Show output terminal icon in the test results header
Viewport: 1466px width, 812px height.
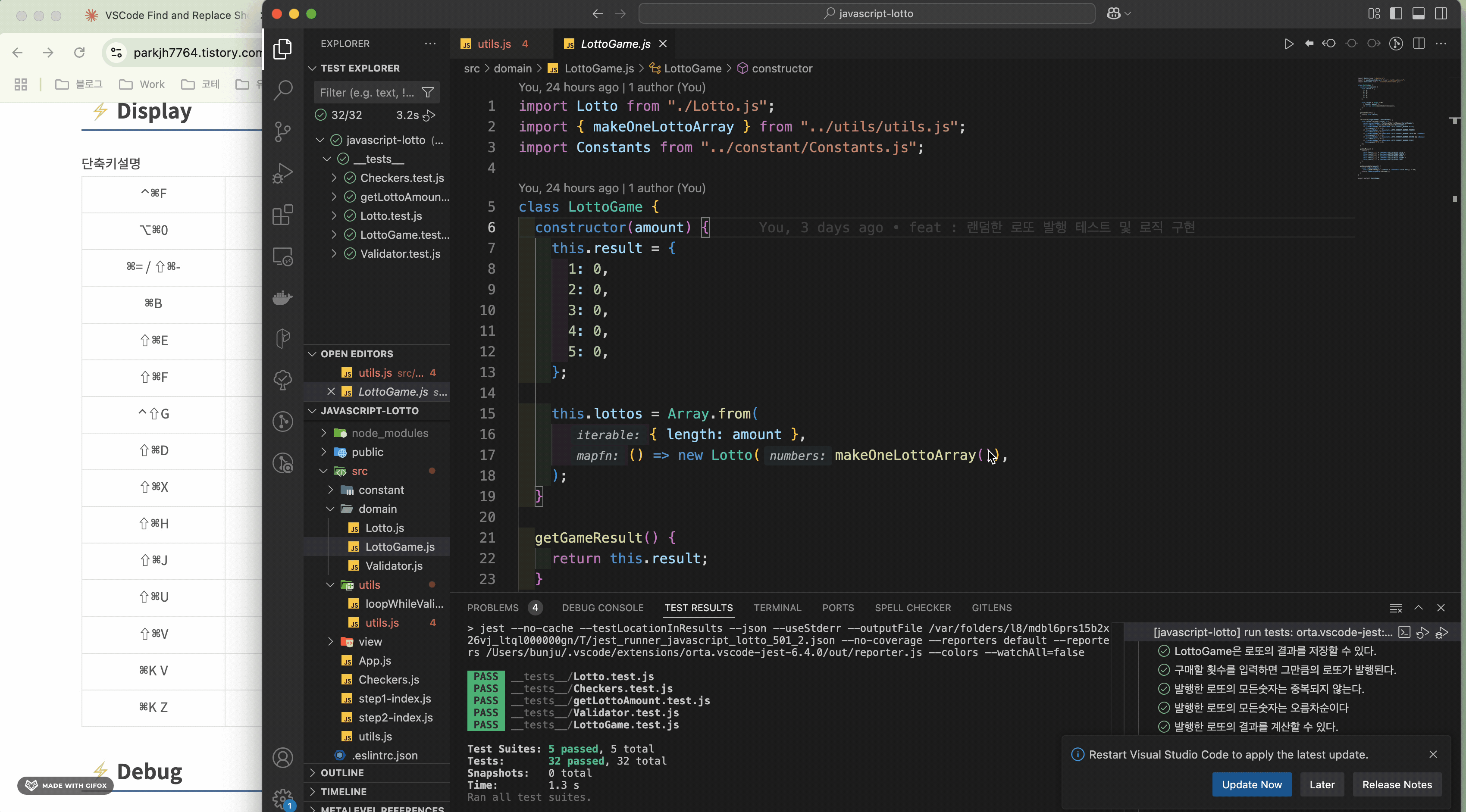(x=1404, y=632)
